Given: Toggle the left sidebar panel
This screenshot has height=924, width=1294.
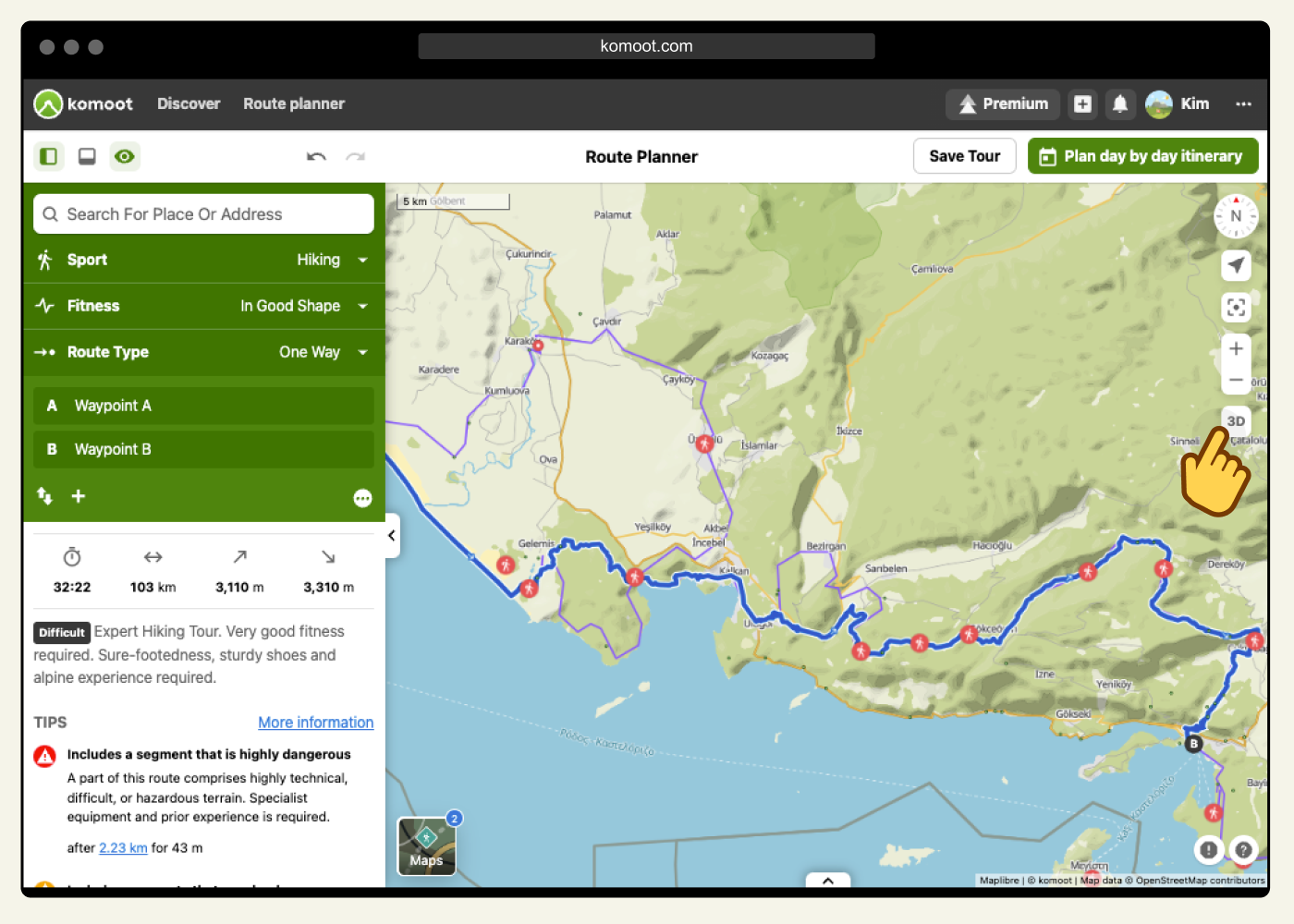Looking at the screenshot, I should [49, 156].
